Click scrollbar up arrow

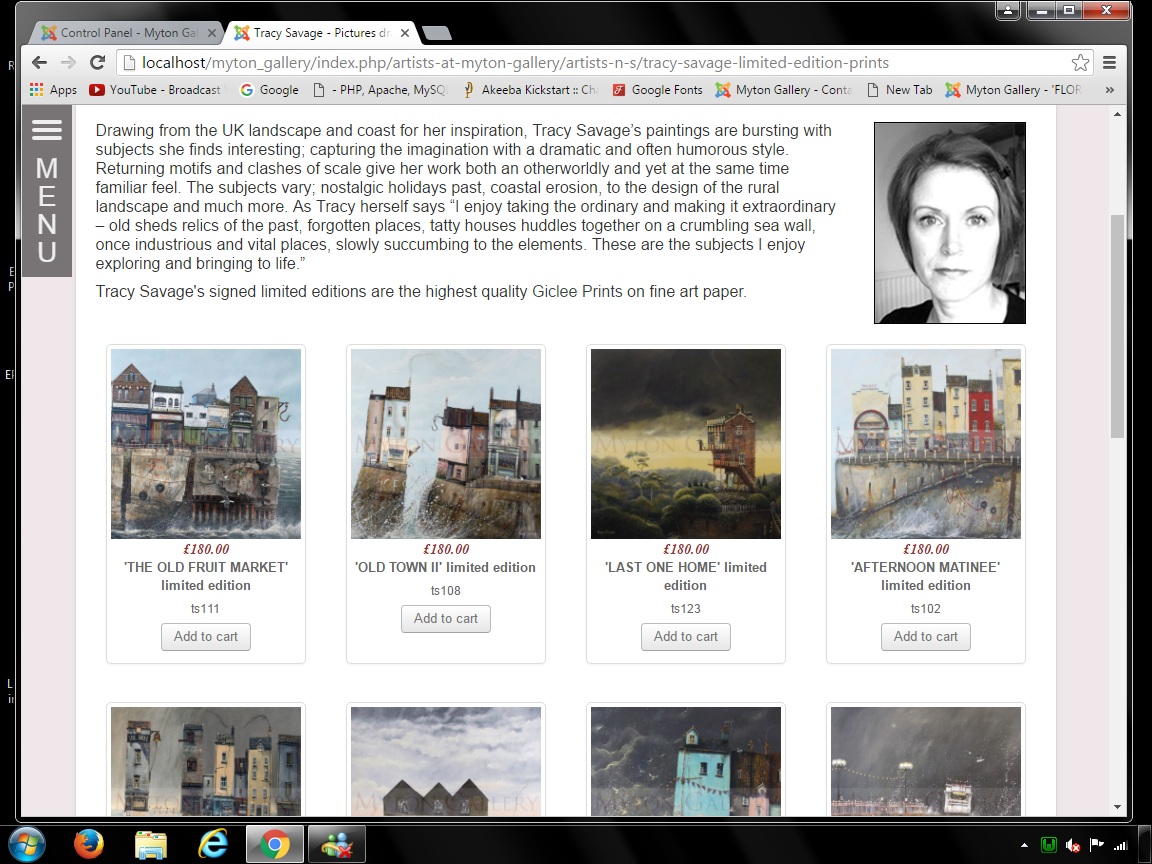pyautogui.click(x=1117, y=114)
